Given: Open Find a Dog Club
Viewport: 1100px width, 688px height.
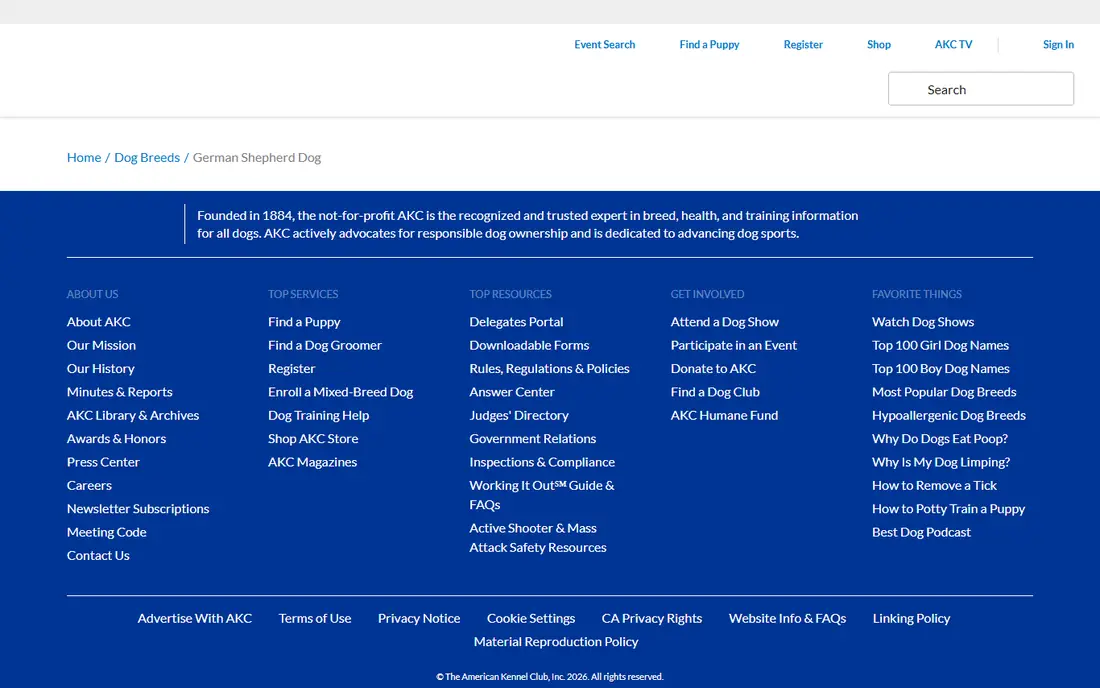Looking at the screenshot, I should pos(715,391).
